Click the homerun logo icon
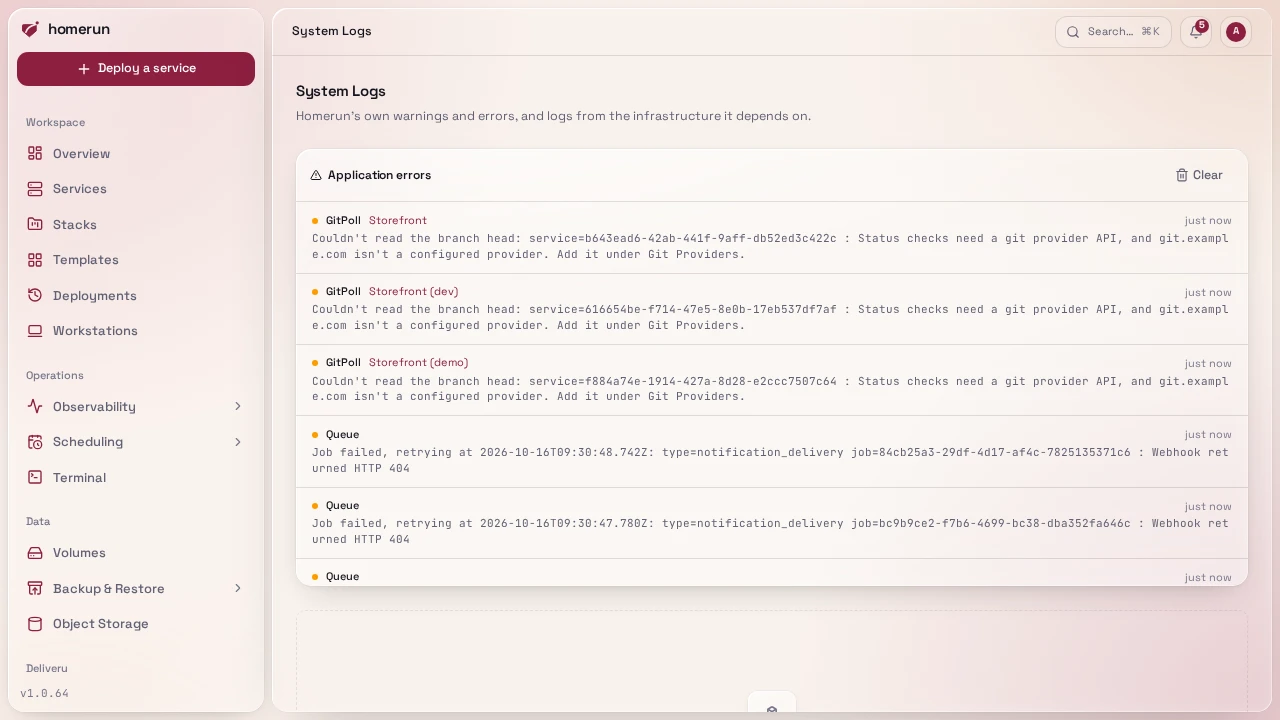The image size is (1280, 720). click(30, 29)
